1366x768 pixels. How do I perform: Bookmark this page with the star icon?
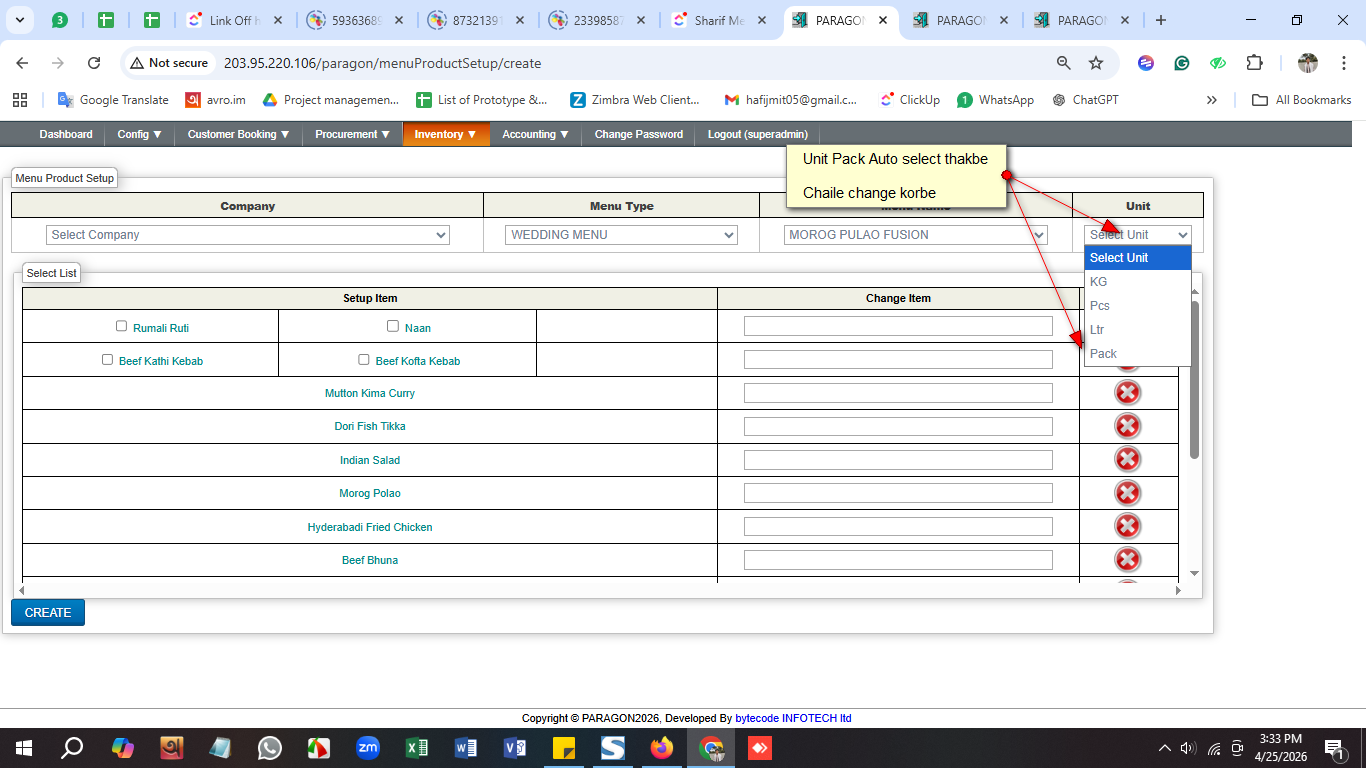point(1096,63)
